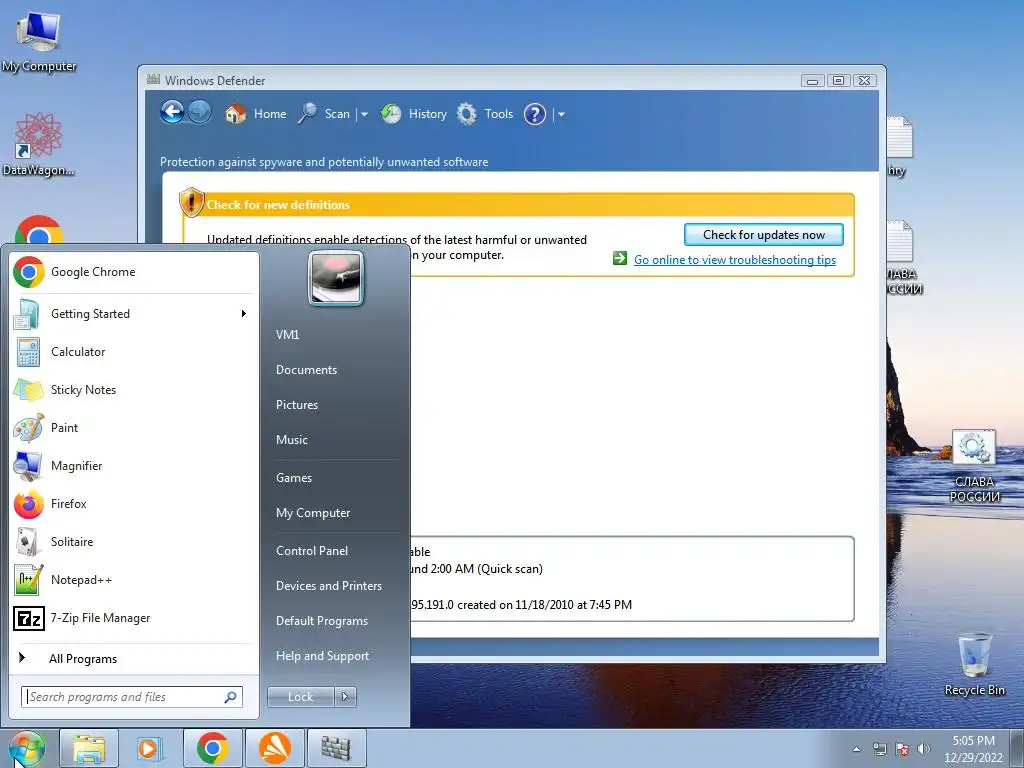Show hidden system tray icons
This screenshot has height=768, width=1024.
coord(856,749)
